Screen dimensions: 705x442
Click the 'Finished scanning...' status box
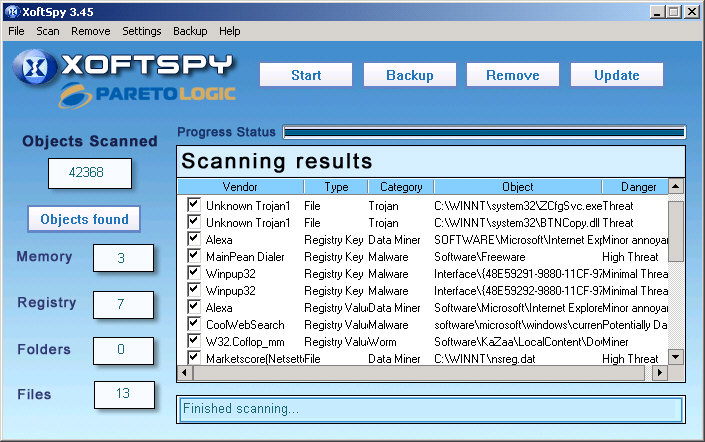[431, 409]
